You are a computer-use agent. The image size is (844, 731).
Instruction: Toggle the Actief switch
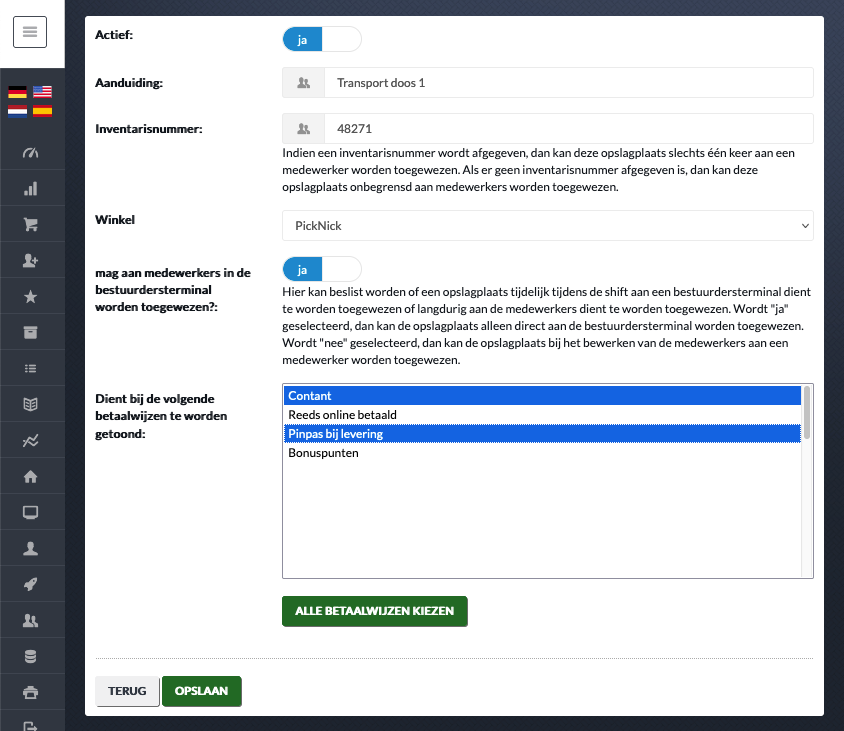click(322, 39)
